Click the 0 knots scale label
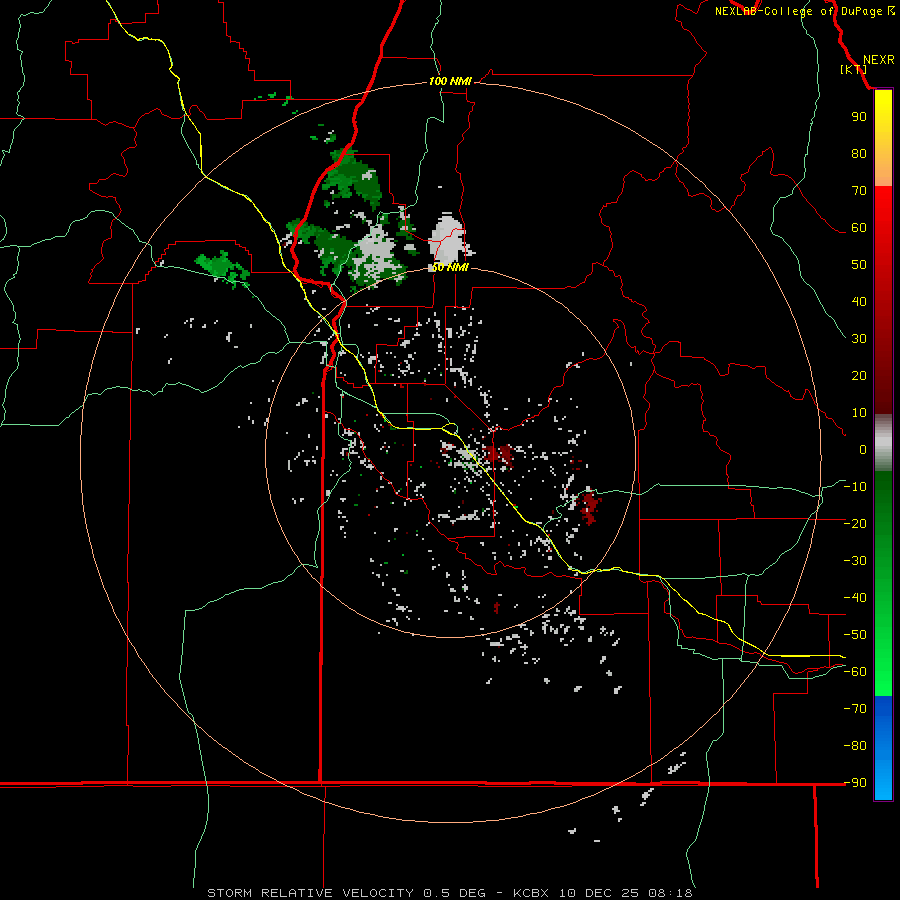Image resolution: width=900 pixels, height=900 pixels. click(863, 449)
